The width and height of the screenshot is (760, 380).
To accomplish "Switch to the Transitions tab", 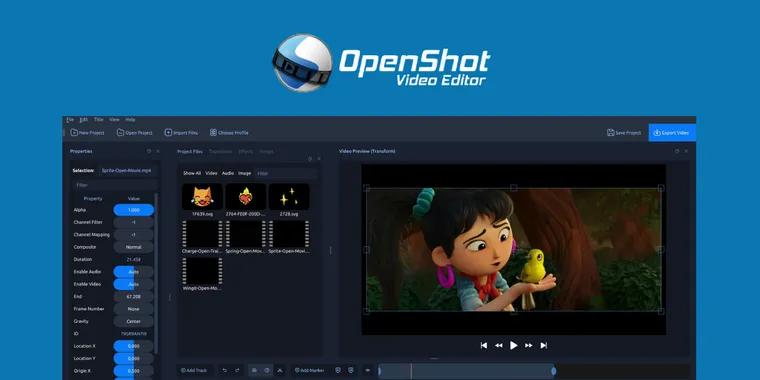I will [220, 151].
